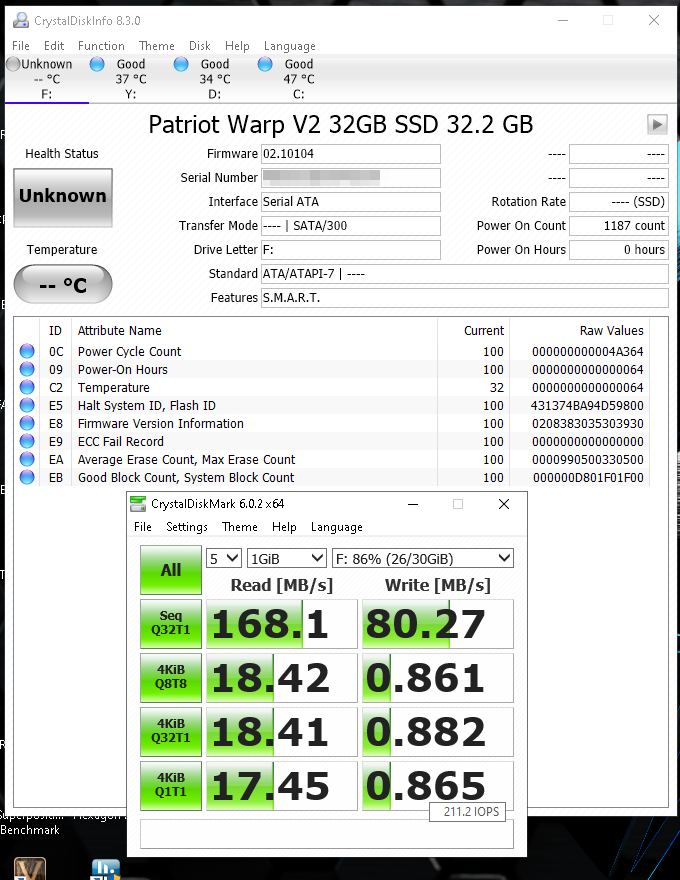Open the Theme menu in CrystalDiskInfo
This screenshot has height=880, width=680.
pyautogui.click(x=157, y=46)
